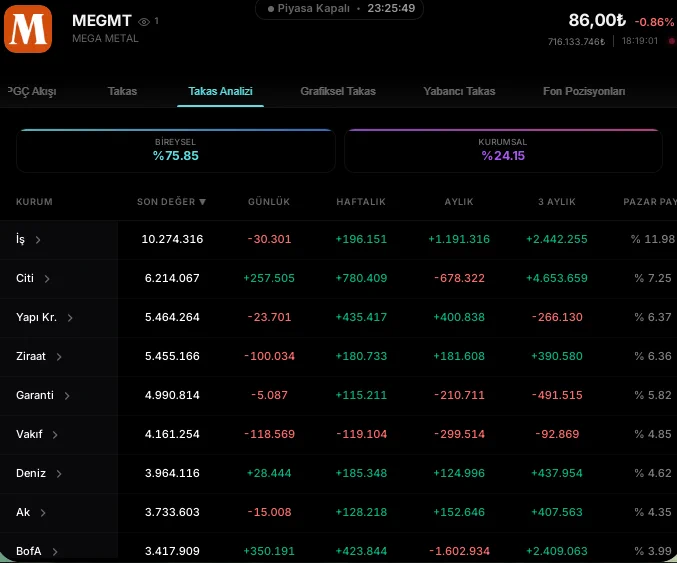Screen dimensions: 677x563
Task: Click BofA's monthly value -1.602.934
Action: tap(459, 551)
